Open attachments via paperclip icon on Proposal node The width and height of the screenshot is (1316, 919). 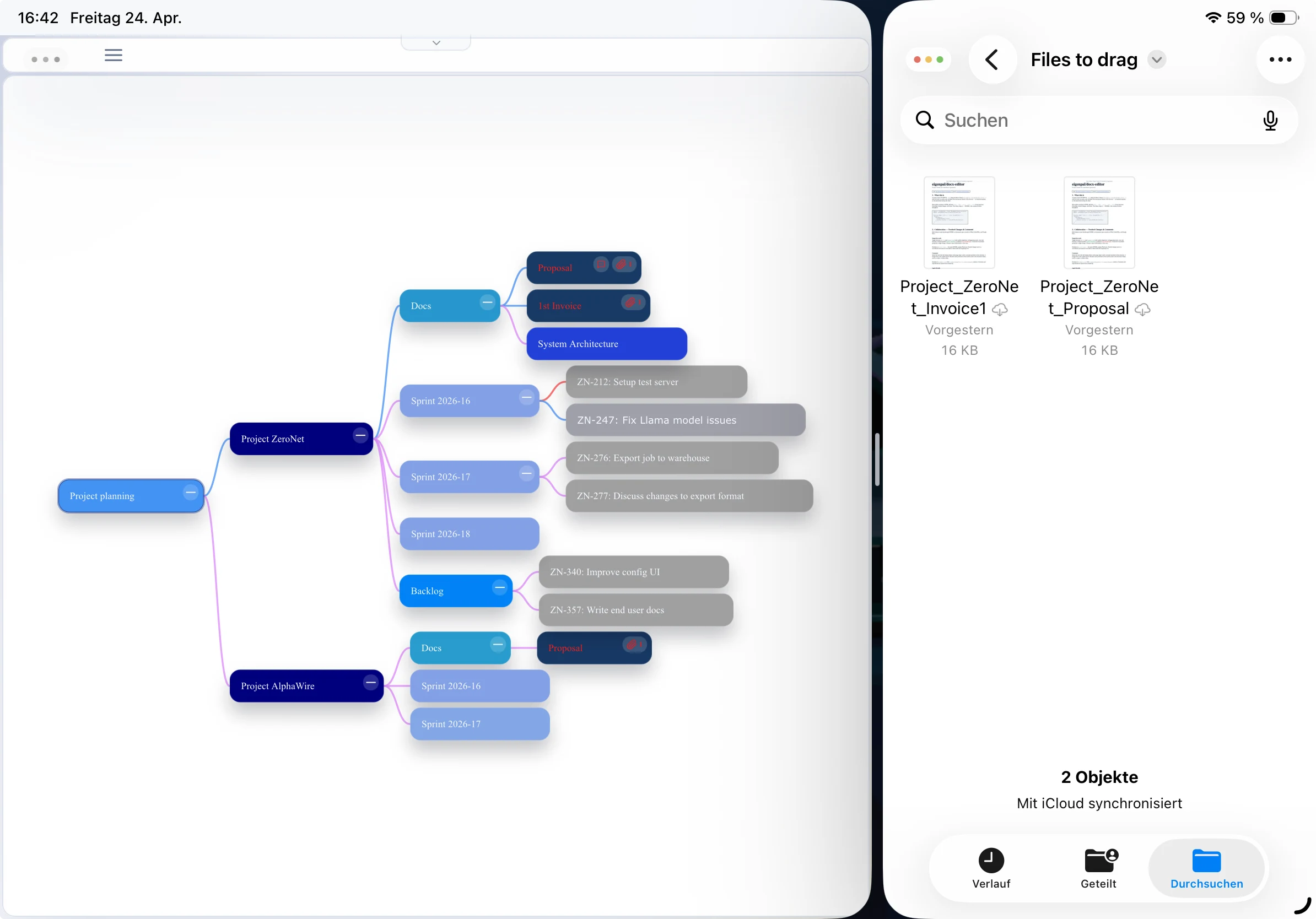click(625, 265)
